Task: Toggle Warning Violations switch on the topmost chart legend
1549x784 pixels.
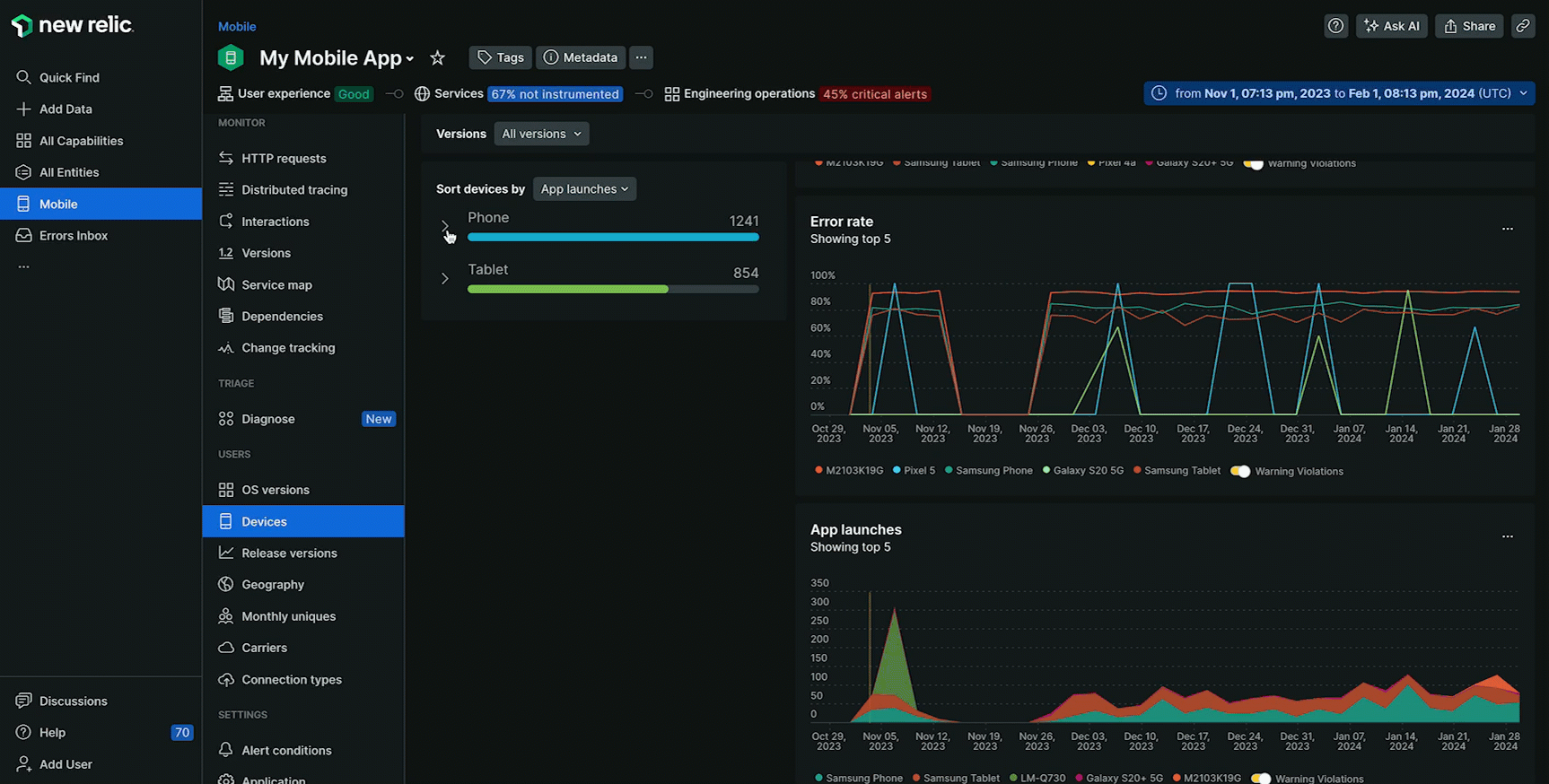Action: 1254,164
